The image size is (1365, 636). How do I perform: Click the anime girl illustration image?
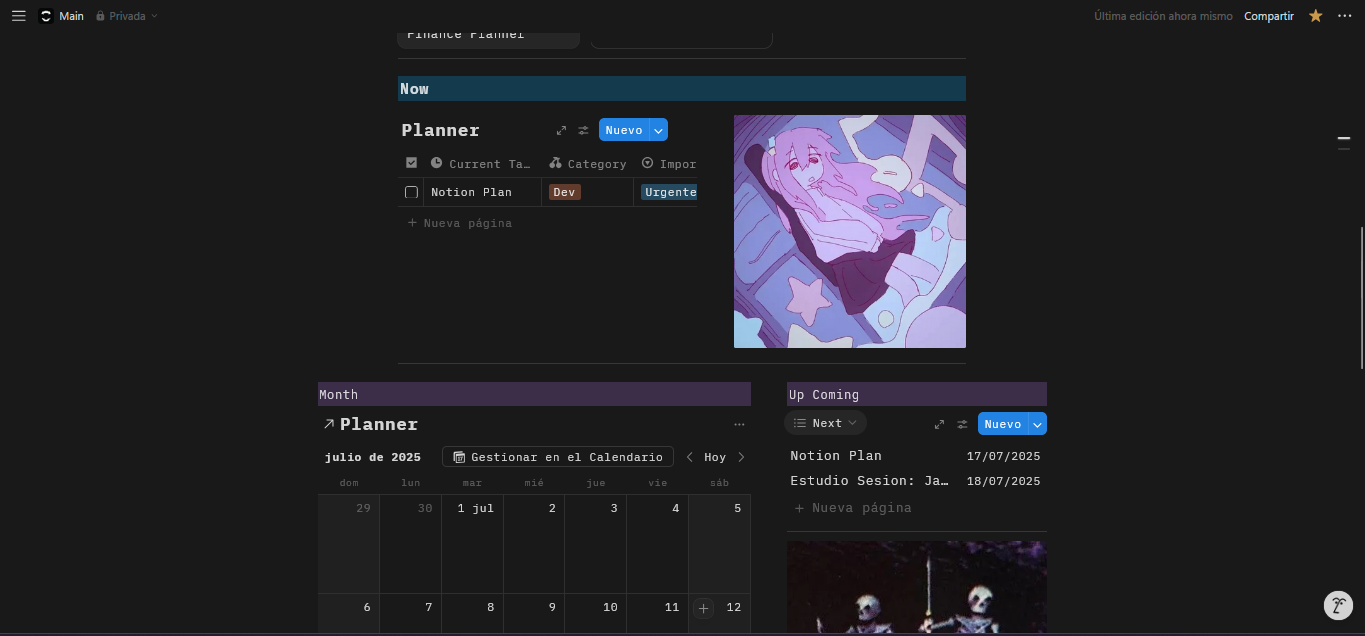point(850,231)
